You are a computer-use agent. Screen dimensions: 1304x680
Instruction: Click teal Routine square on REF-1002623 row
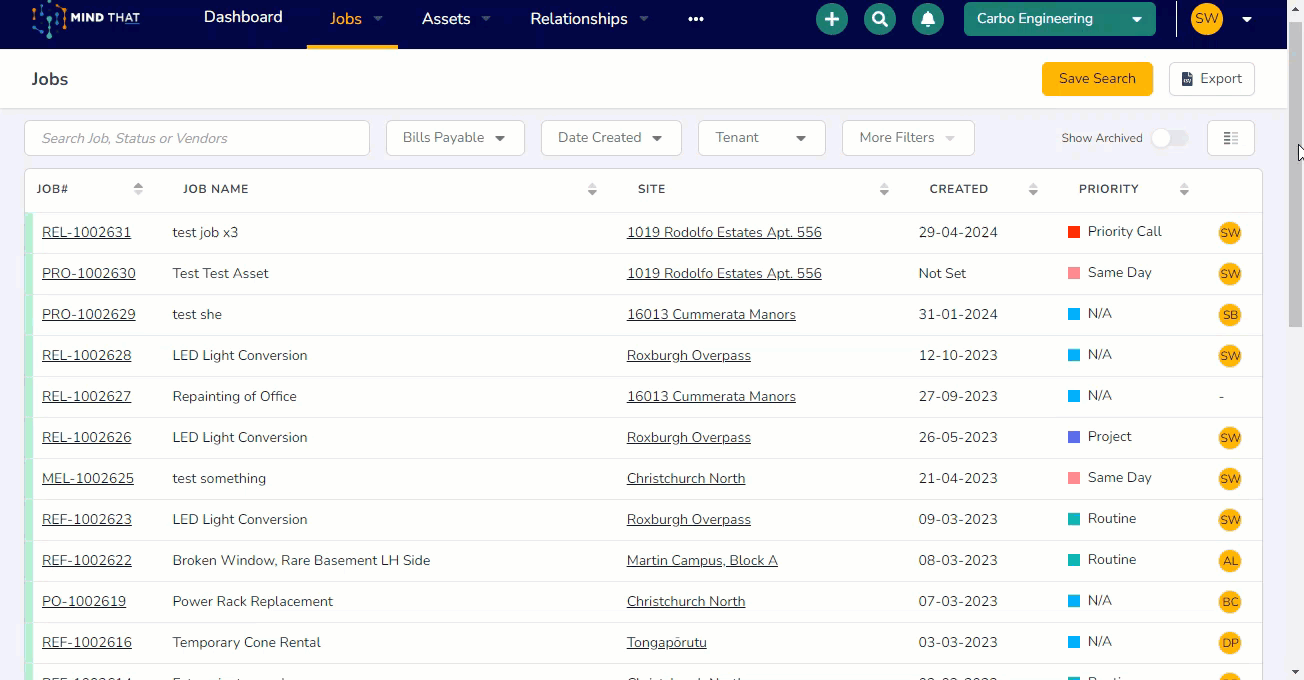click(1074, 519)
